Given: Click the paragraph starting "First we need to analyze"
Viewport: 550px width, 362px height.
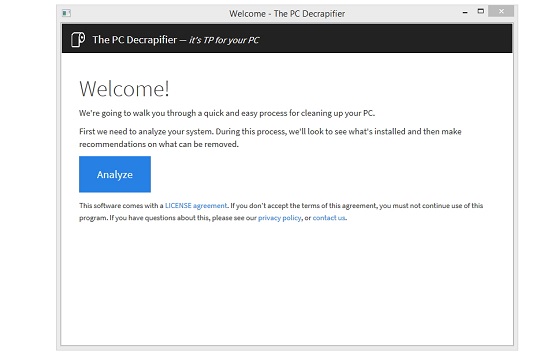Looking at the screenshot, I should 270,138.
